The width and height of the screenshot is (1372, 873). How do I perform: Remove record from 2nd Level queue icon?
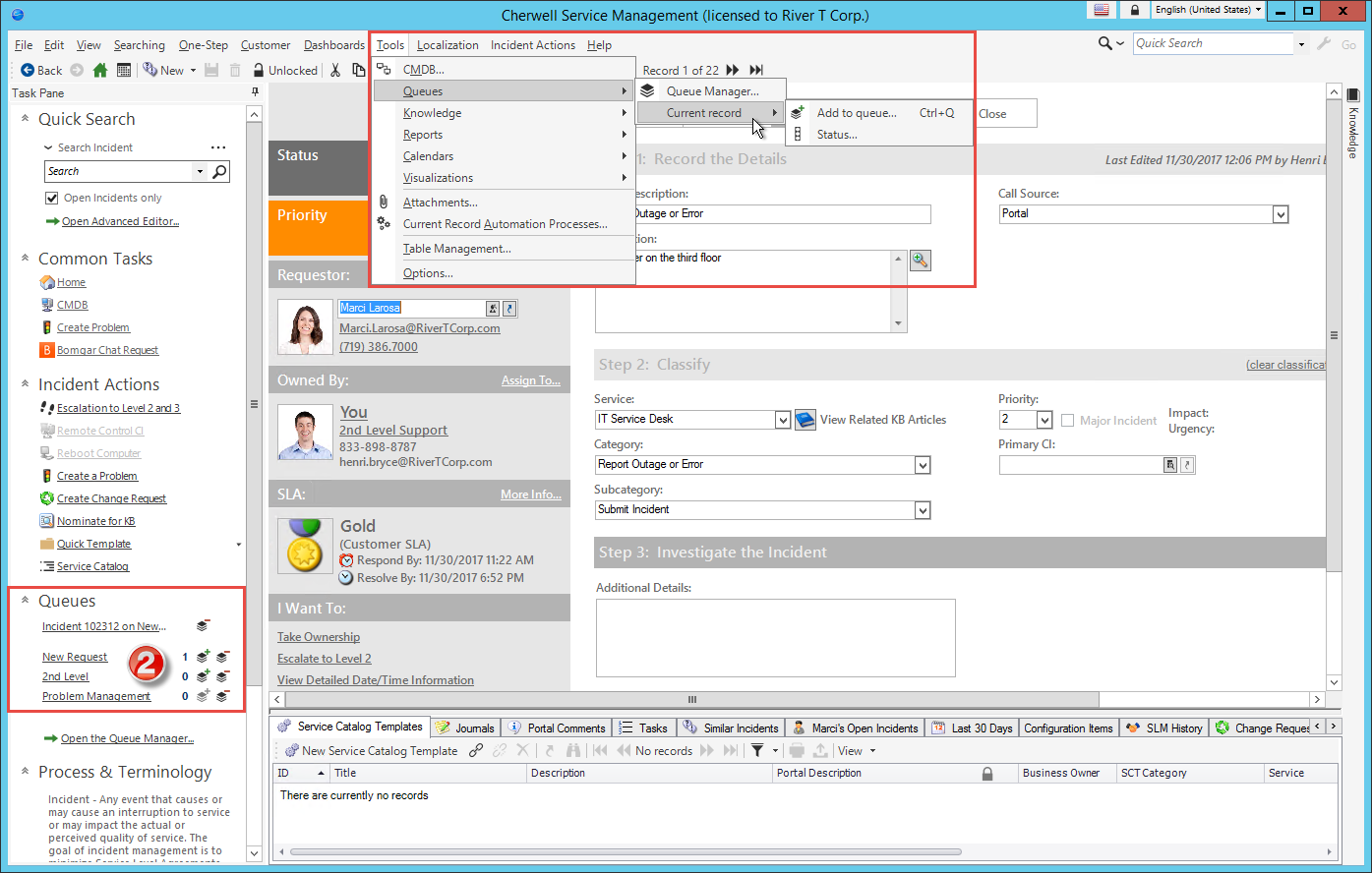[x=223, y=676]
